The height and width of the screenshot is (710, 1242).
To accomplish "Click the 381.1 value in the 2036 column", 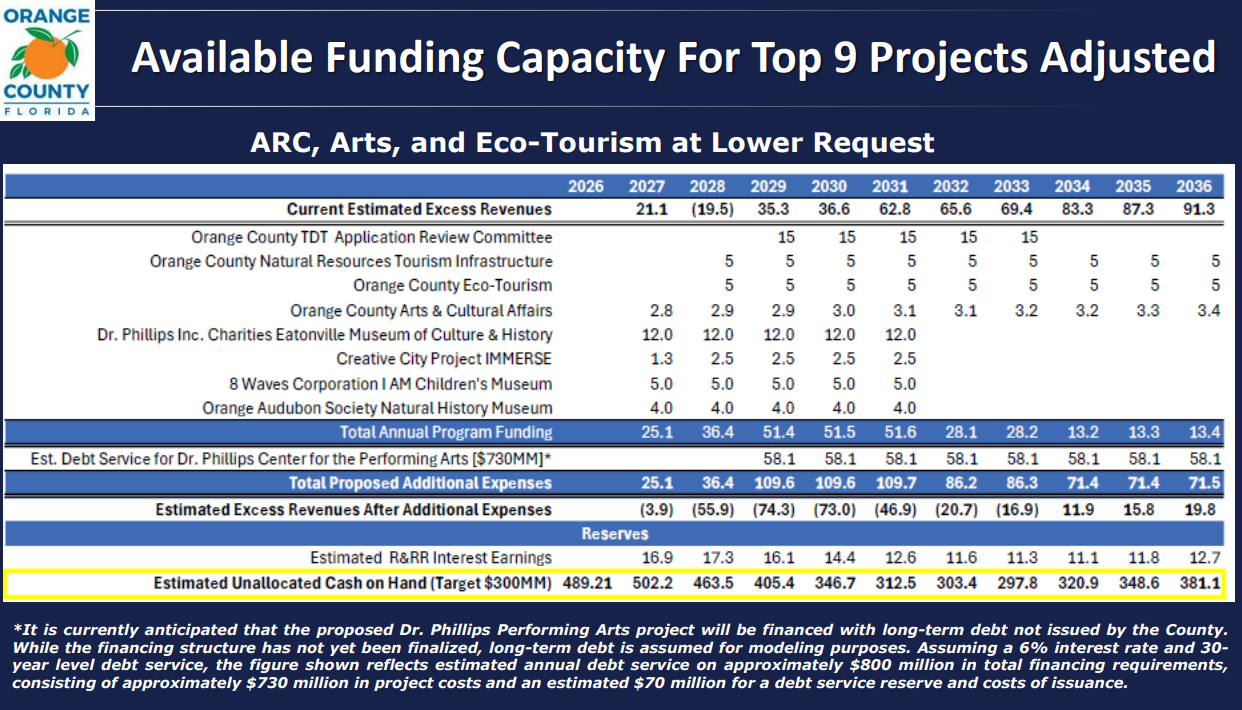I will click(1199, 584).
